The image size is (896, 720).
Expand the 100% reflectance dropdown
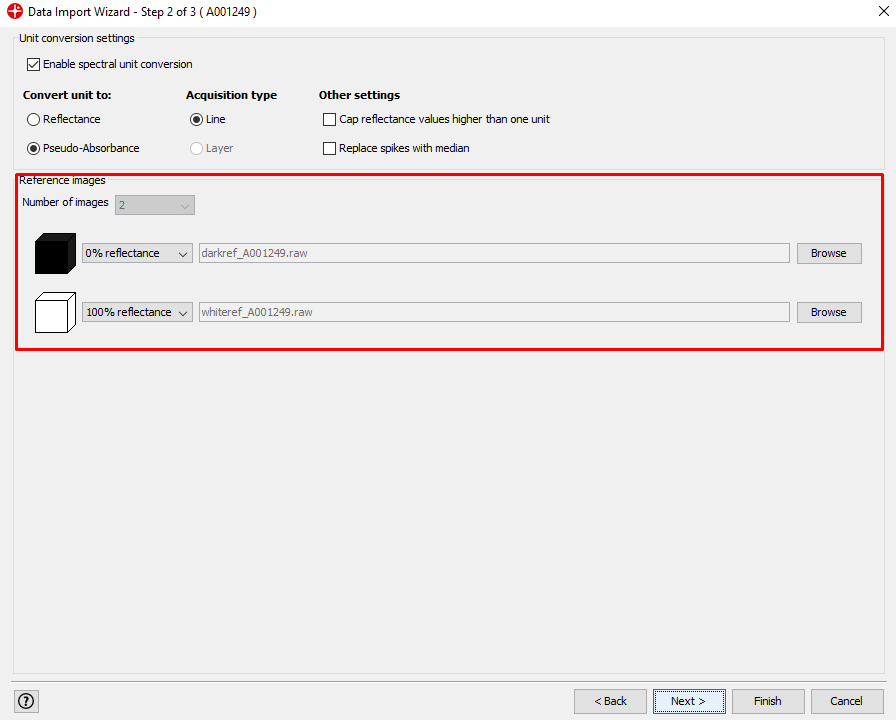coord(137,312)
